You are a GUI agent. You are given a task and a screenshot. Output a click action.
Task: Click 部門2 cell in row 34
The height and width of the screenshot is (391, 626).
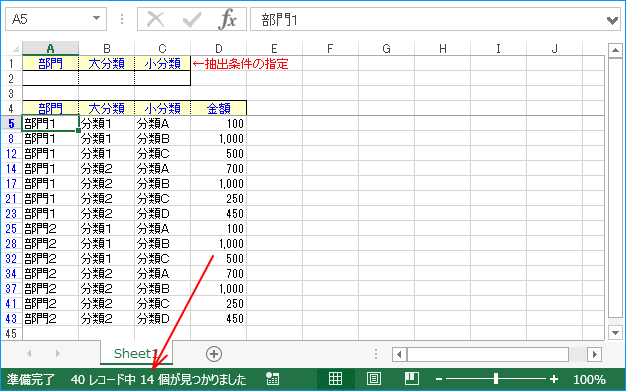(51, 274)
